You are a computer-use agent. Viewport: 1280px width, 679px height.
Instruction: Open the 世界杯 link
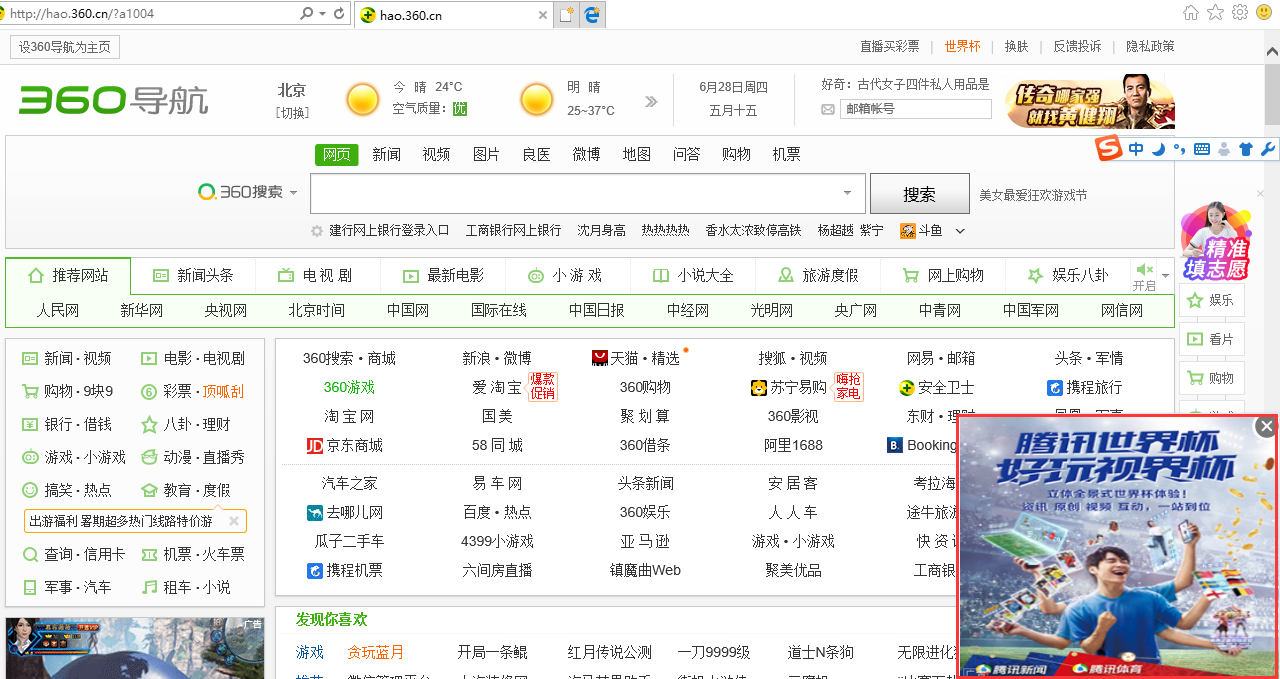tap(962, 46)
